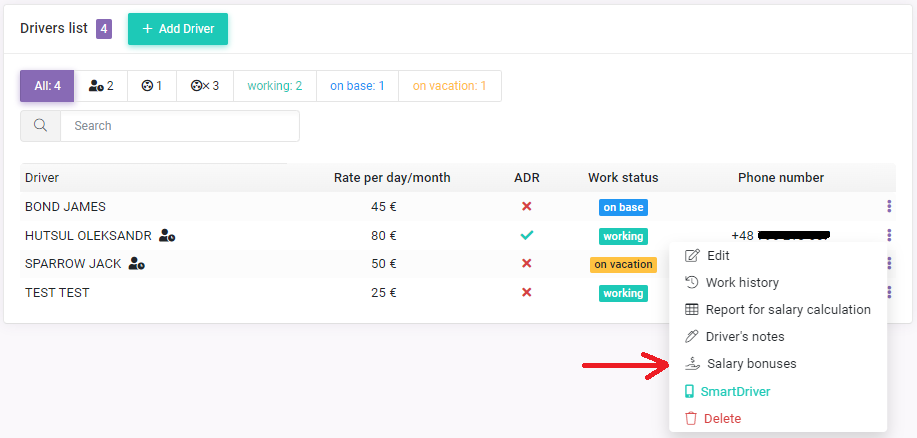This screenshot has width=917, height=438.
Task: Click user icon beside SPARROW JACK
Action: 137,264
